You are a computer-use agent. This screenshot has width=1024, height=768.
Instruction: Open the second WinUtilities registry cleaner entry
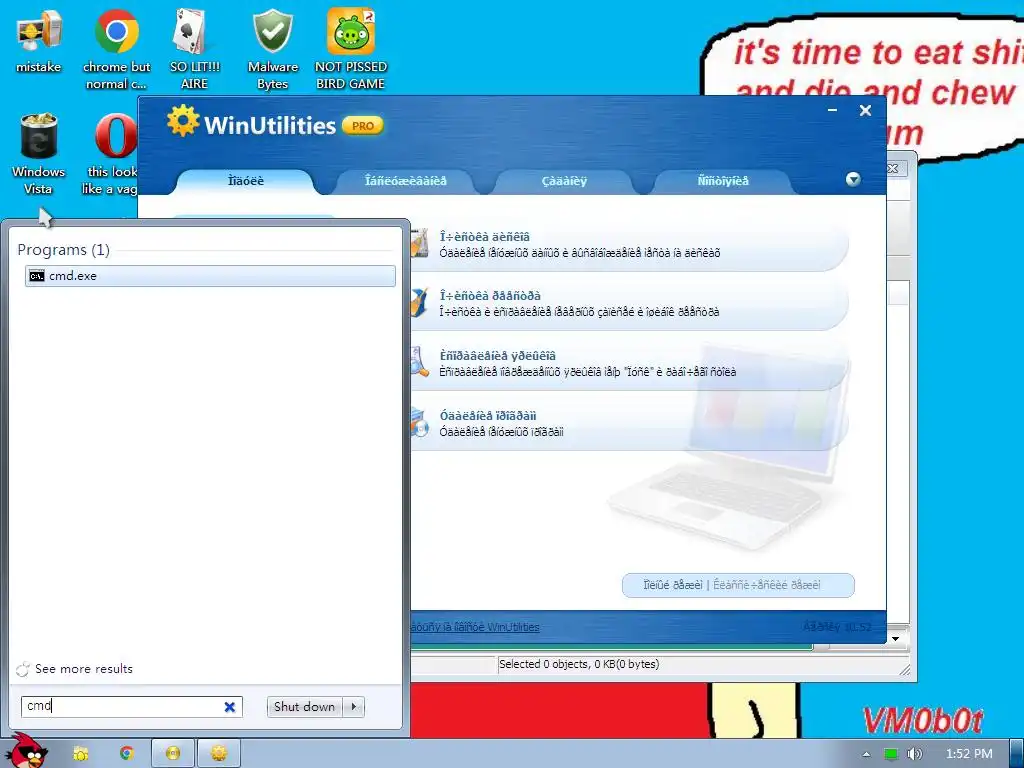tap(630, 304)
